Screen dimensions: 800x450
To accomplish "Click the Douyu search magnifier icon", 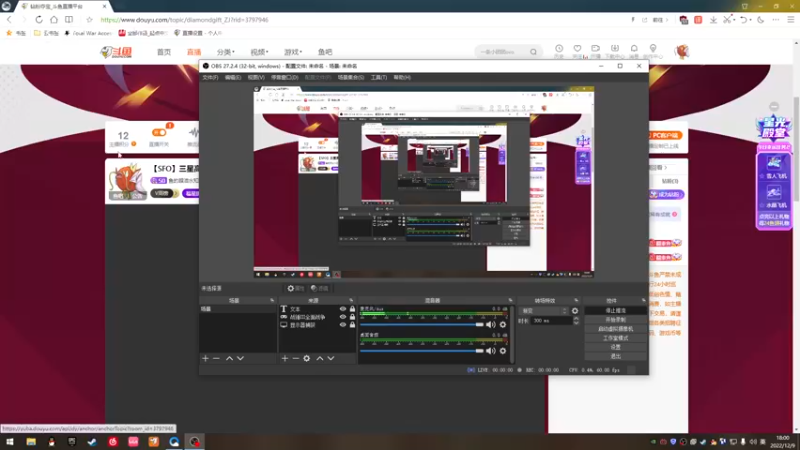I will 533,52.
